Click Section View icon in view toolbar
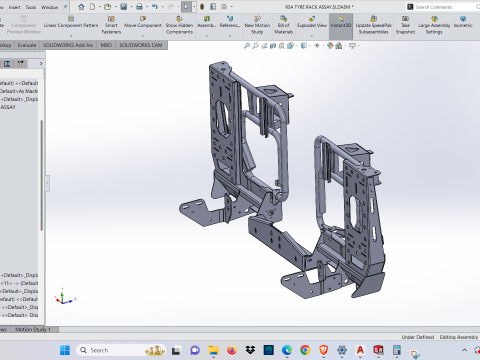 273,46
